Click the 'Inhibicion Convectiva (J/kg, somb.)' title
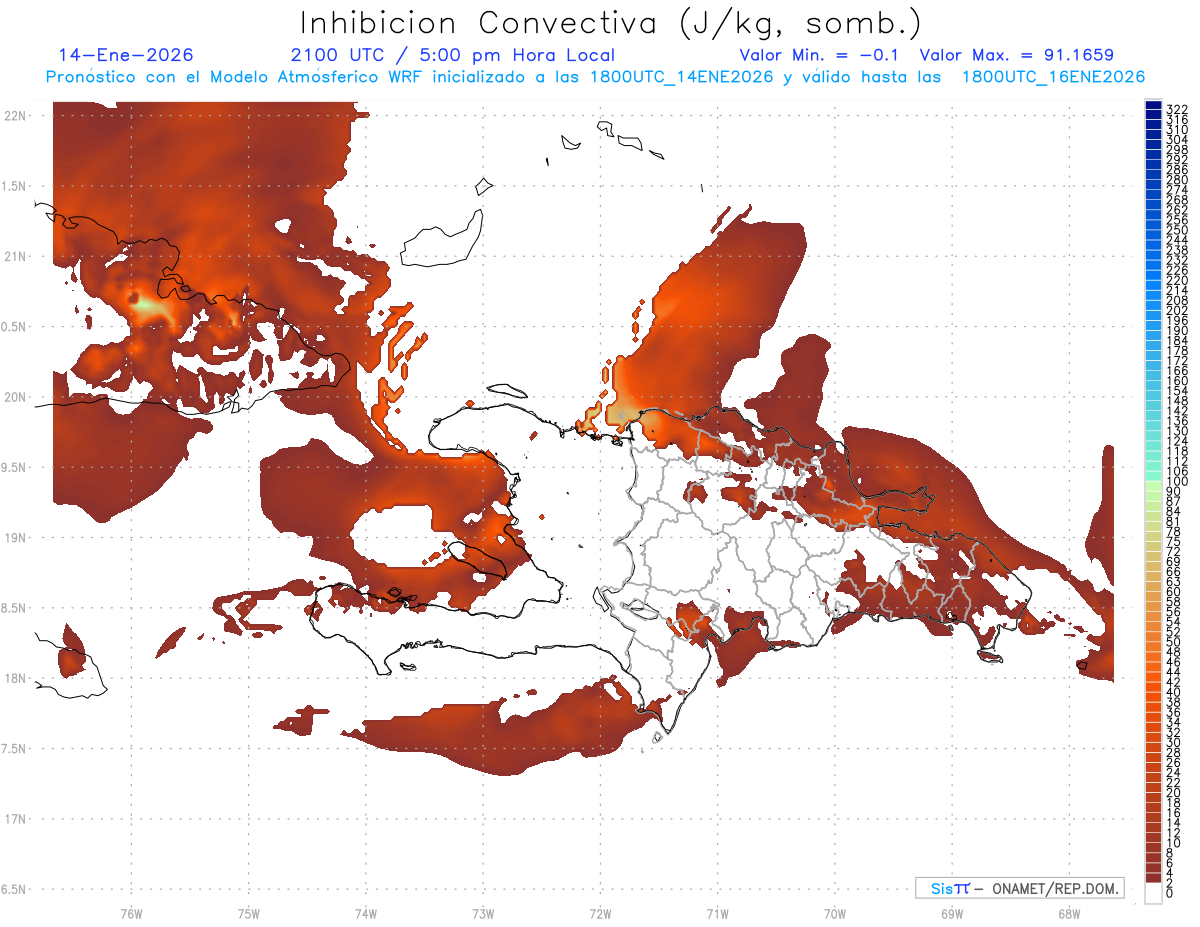1200x927 pixels. [x=610, y=23]
